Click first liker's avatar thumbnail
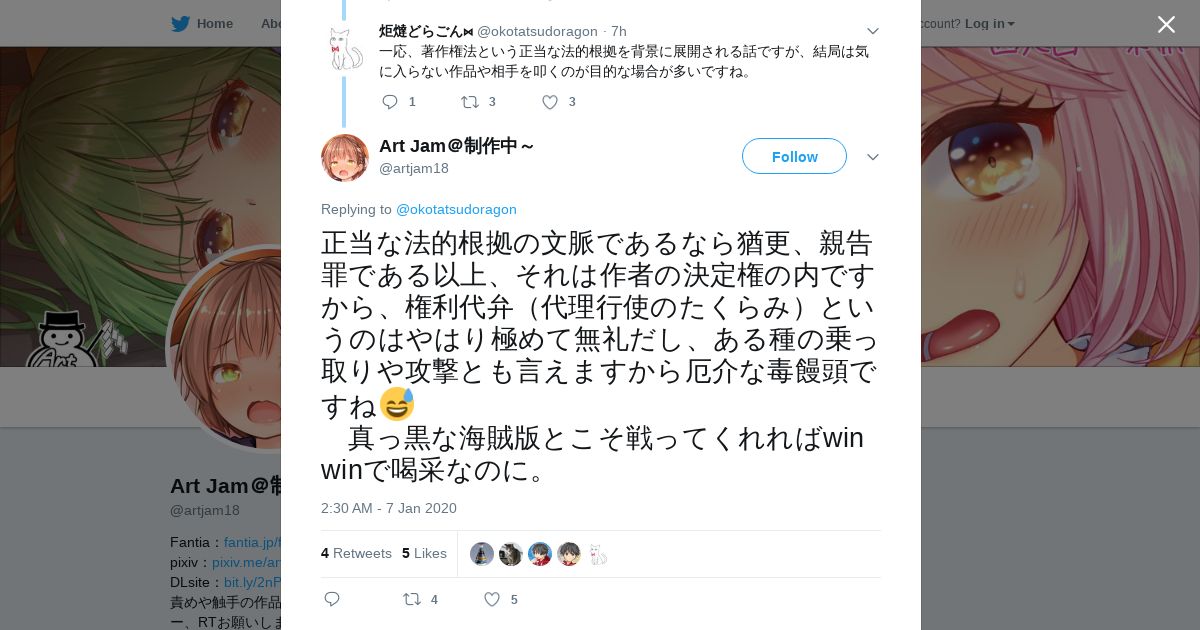 (x=482, y=554)
